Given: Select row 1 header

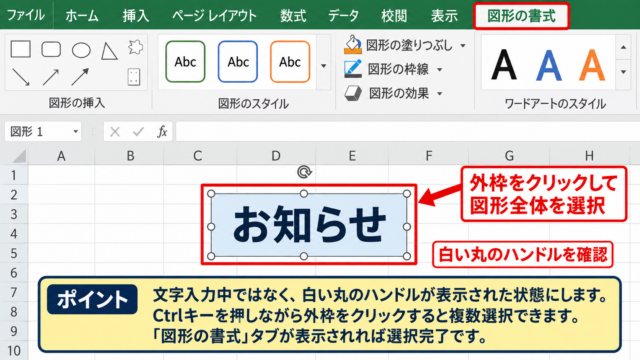Looking at the screenshot, I should 14,175.
